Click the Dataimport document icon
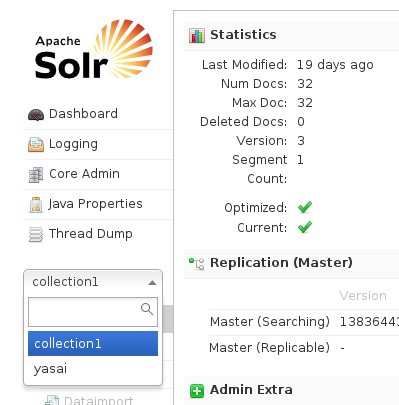This screenshot has height=405, width=399. 52,400
